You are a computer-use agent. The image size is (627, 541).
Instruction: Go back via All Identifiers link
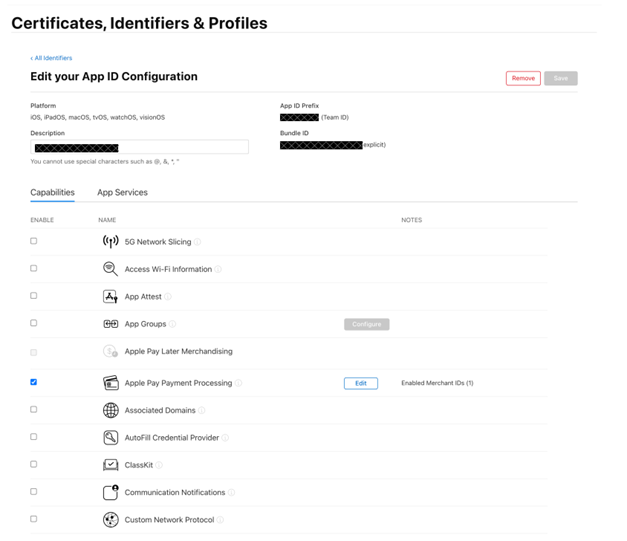click(52, 58)
